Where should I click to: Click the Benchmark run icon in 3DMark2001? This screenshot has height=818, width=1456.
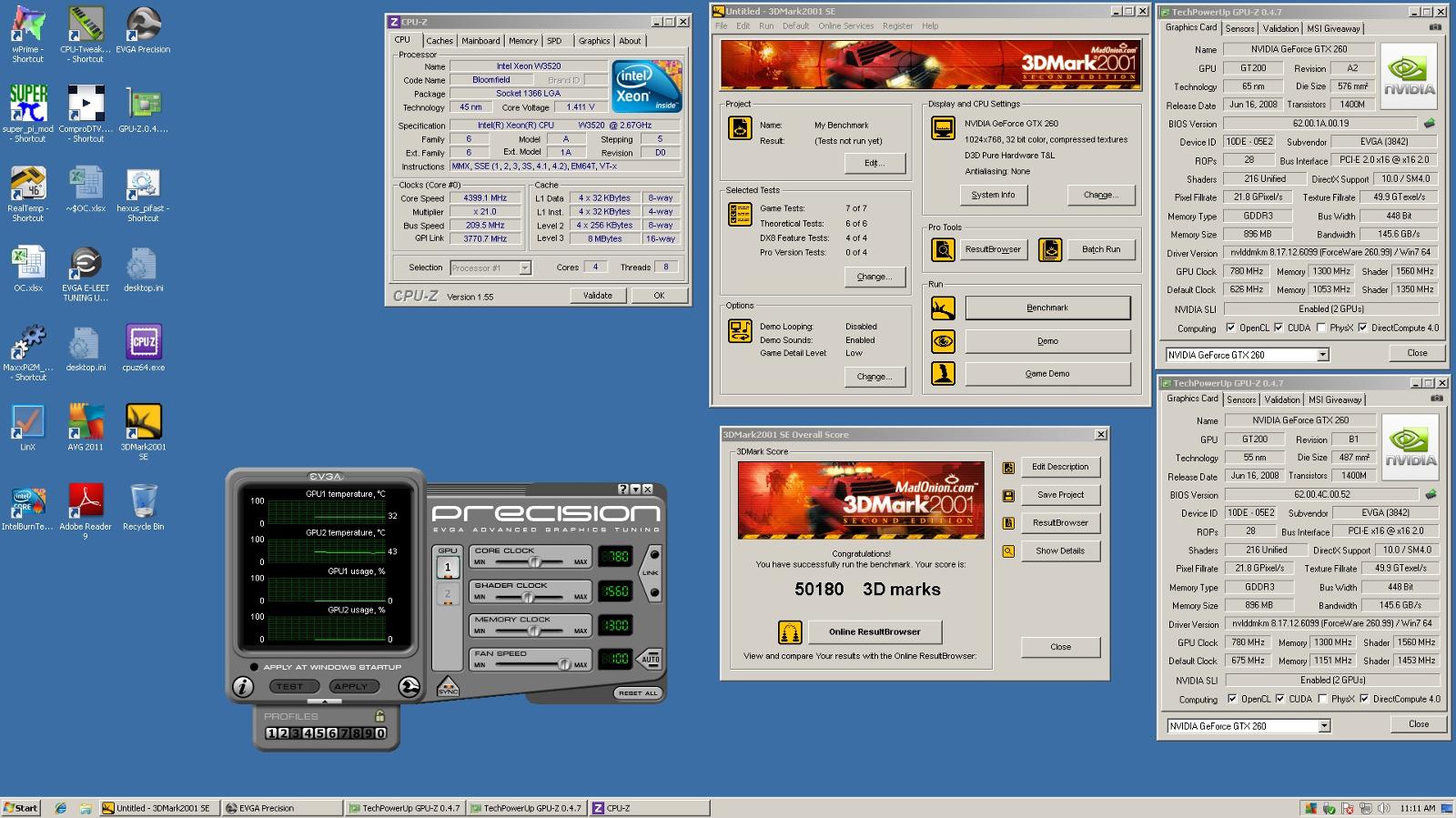[943, 308]
